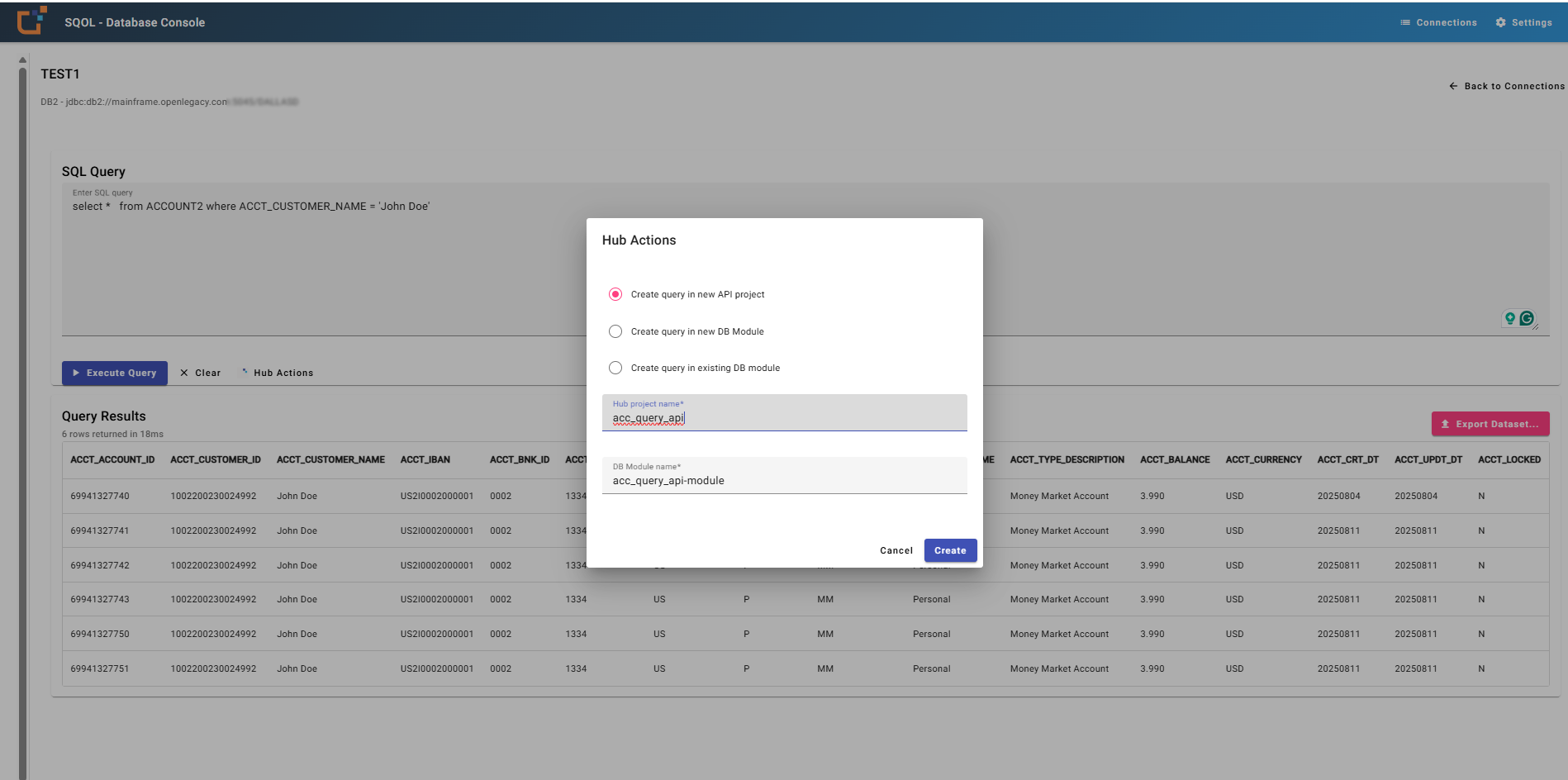Image resolution: width=1568 pixels, height=780 pixels.
Task: Click Create in Hub Actions dialog
Action: (950, 550)
